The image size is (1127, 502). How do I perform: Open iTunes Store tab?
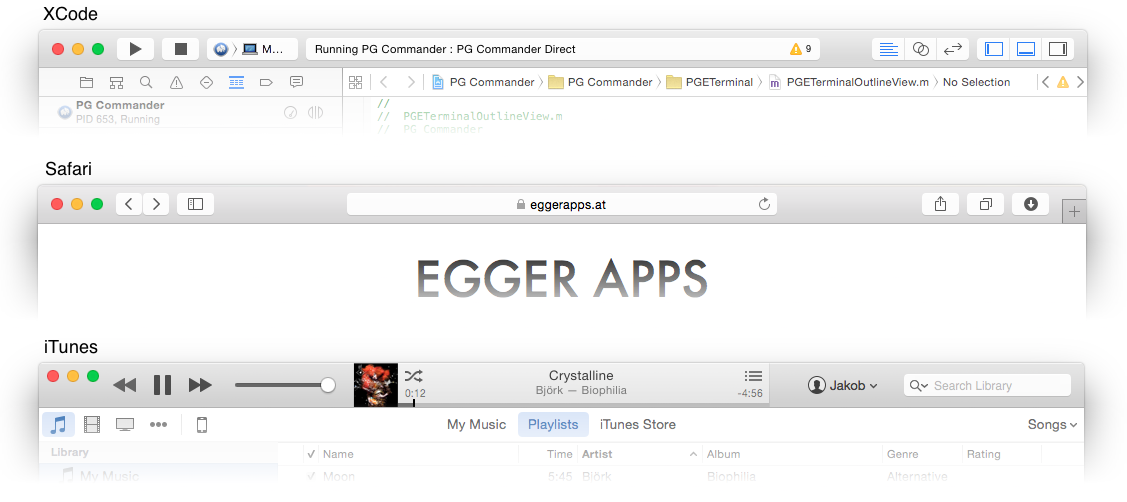pos(638,424)
